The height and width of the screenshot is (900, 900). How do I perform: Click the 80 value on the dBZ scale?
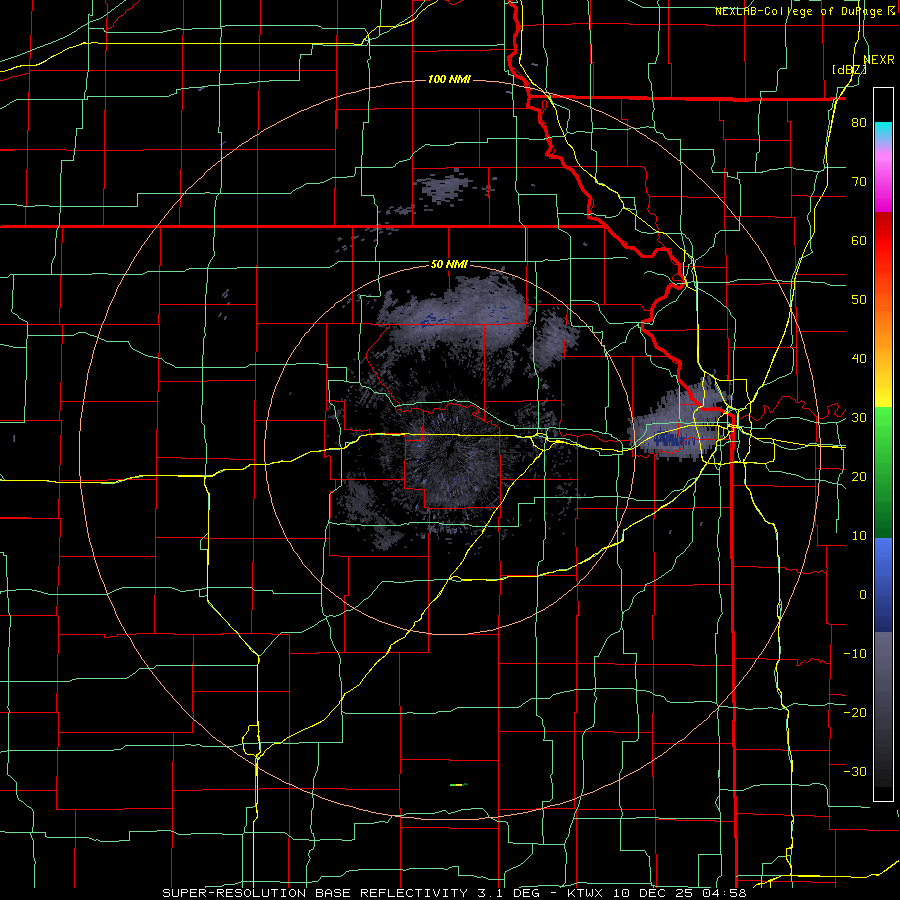pyautogui.click(x=859, y=123)
